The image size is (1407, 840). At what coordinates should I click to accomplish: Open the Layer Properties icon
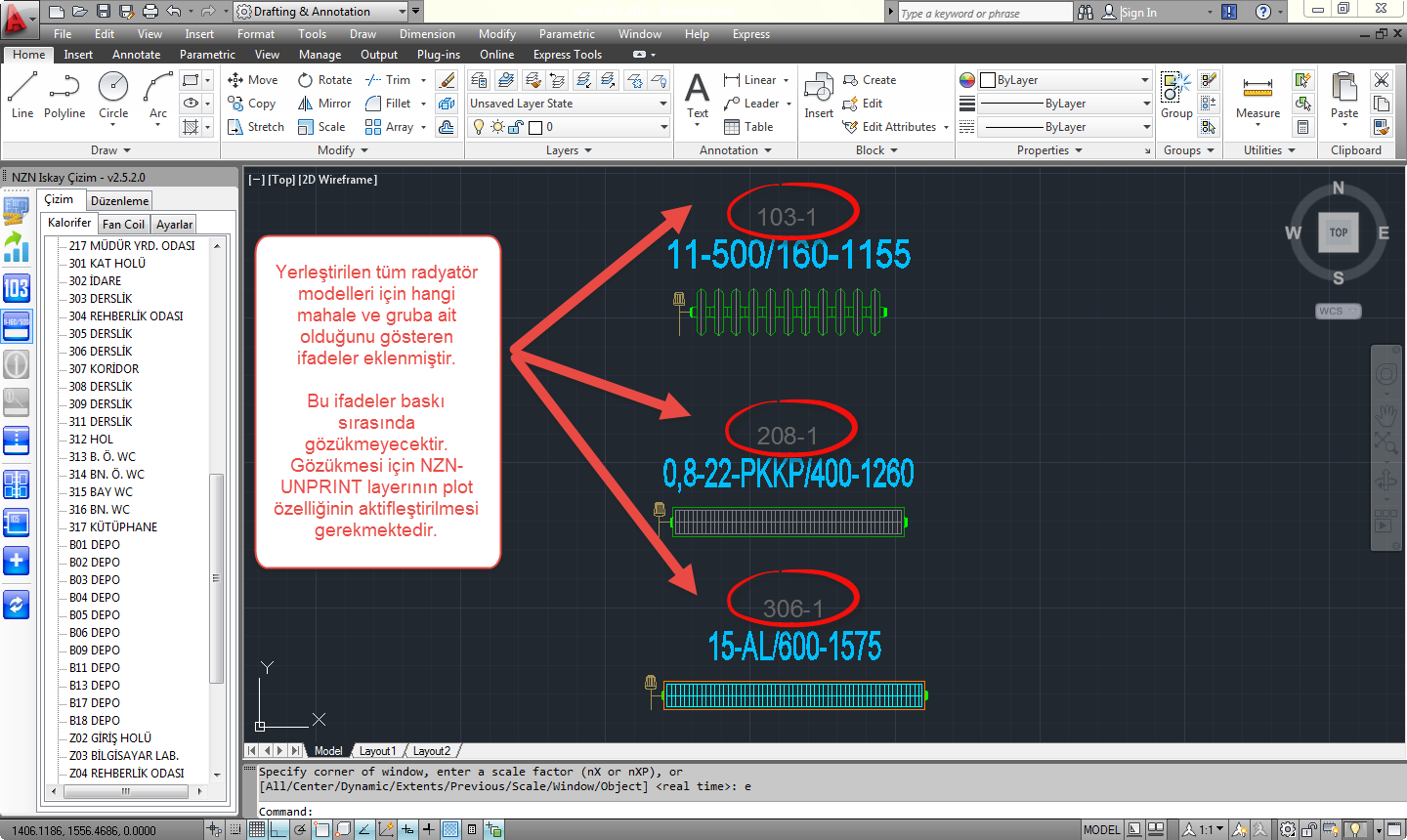pos(479,80)
